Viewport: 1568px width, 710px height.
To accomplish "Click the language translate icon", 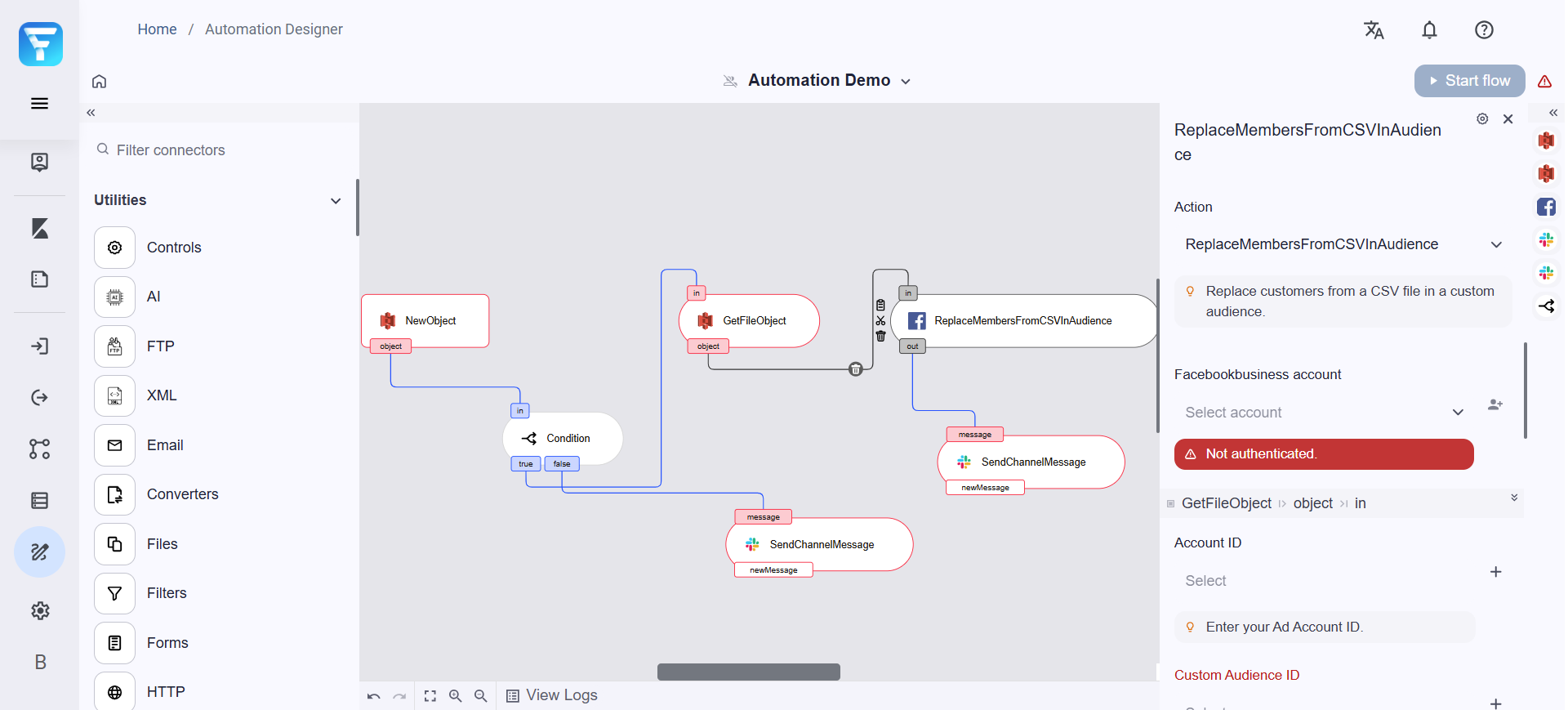I will coord(1374,30).
